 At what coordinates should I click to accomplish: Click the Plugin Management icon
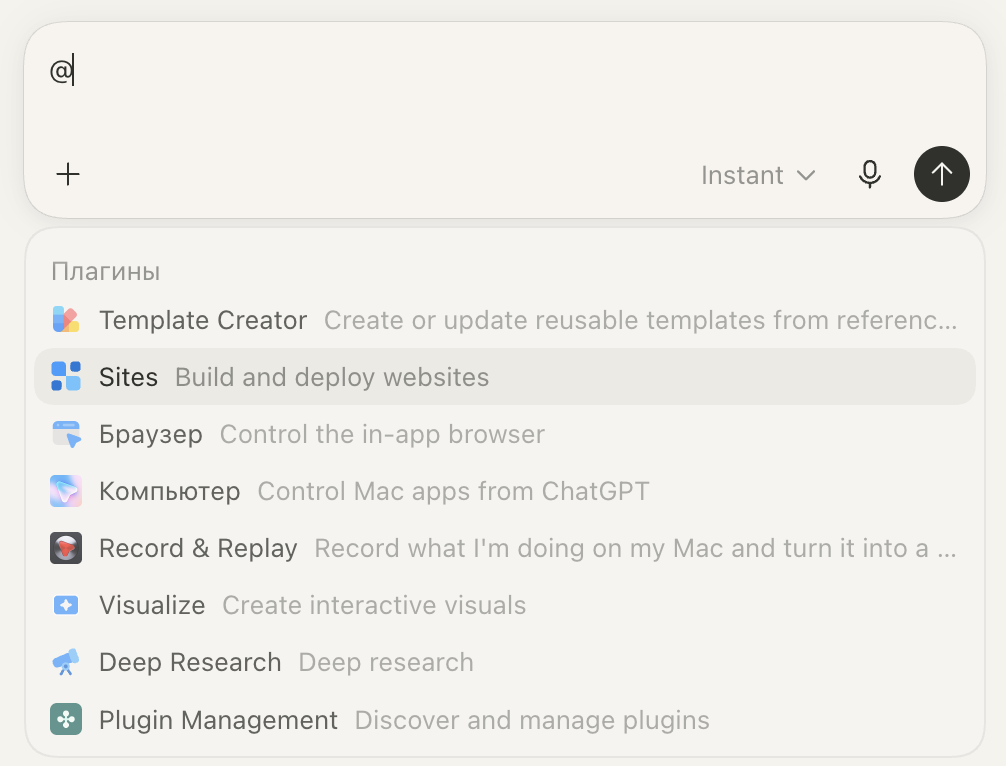65,719
